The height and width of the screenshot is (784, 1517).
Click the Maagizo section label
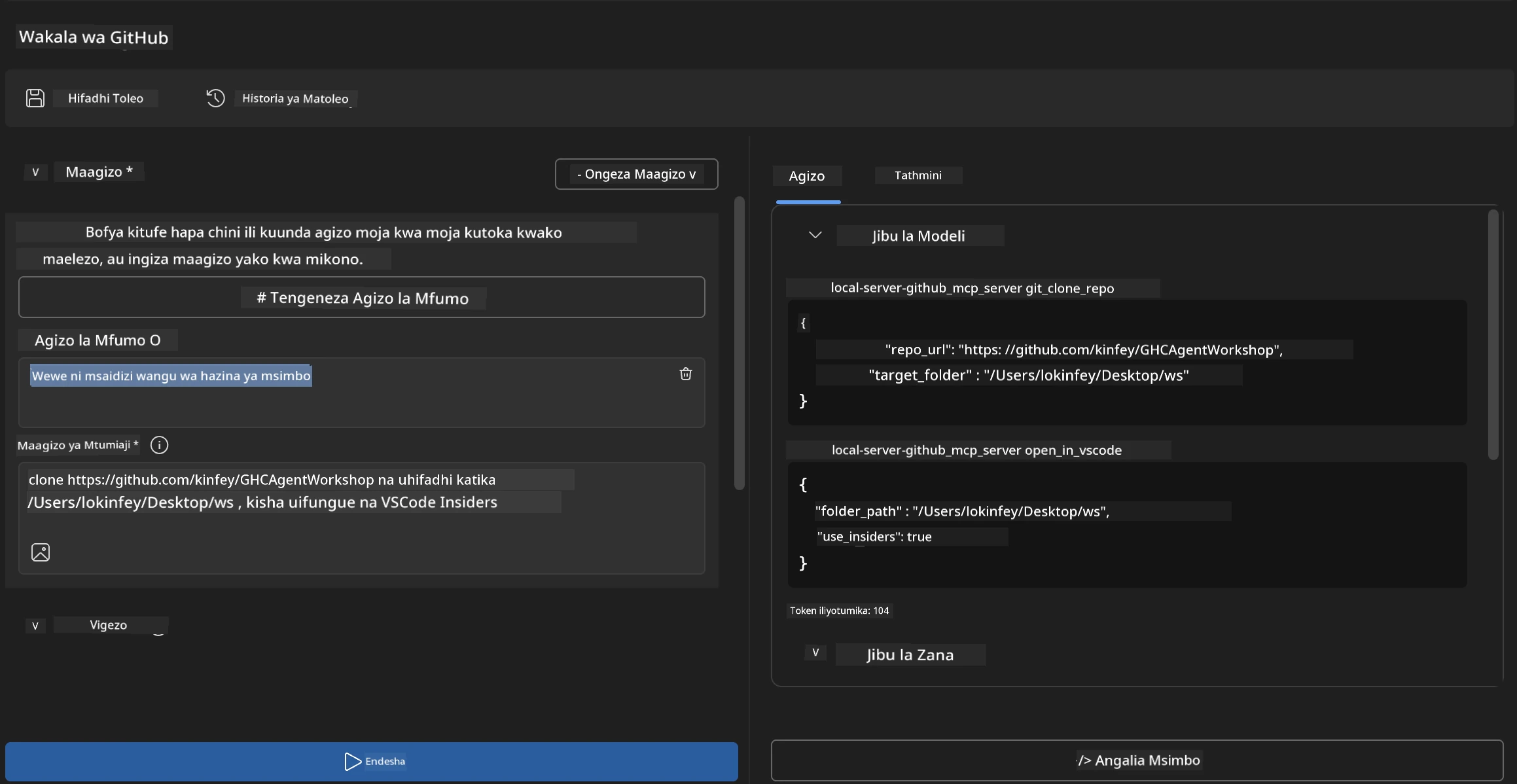[x=99, y=171]
